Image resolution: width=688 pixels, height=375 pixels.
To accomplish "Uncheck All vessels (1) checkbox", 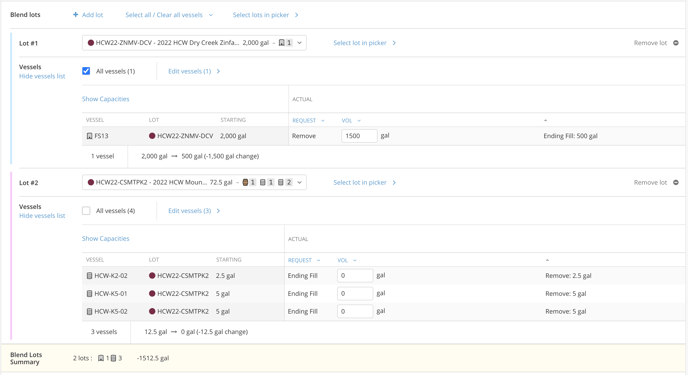I will [x=86, y=71].
